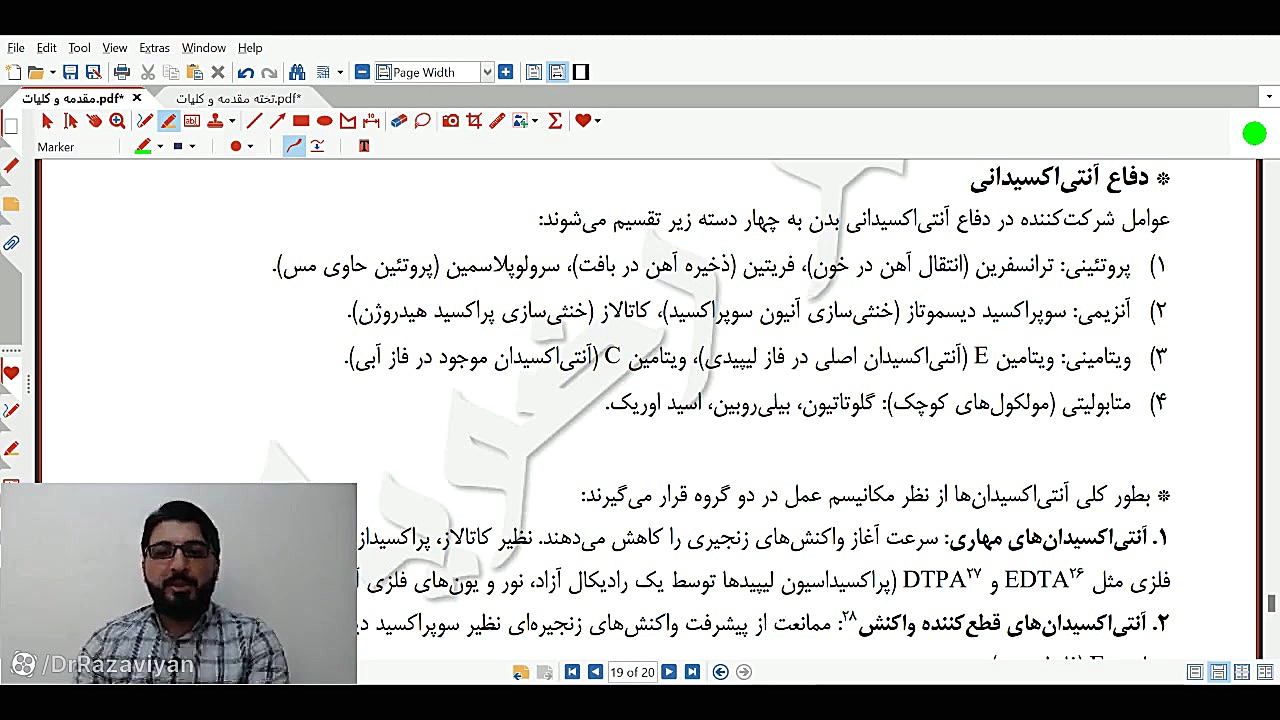Select the Ruler tool
Screen dimensions: 1280x720
tap(497, 121)
